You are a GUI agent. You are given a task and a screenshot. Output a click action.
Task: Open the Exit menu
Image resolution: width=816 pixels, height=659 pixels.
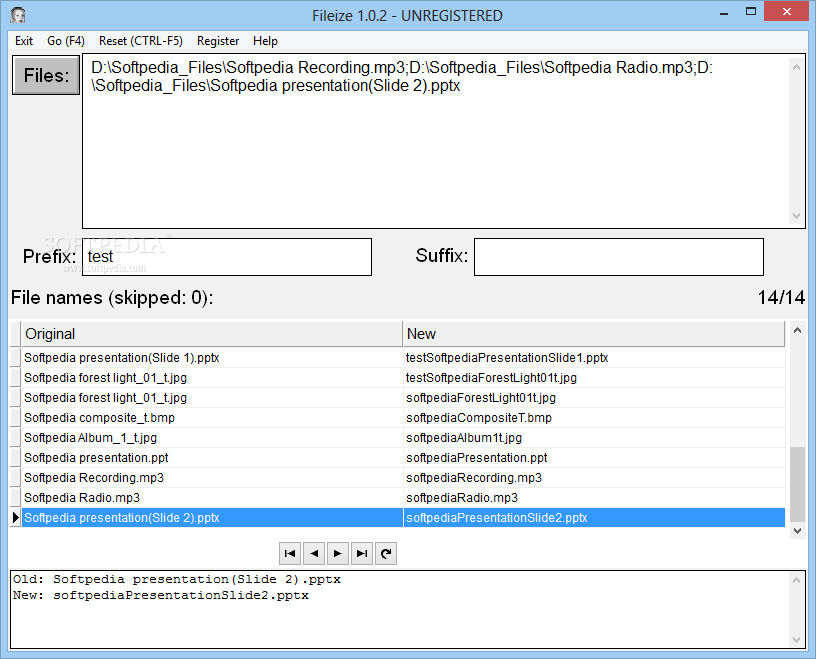(24, 41)
